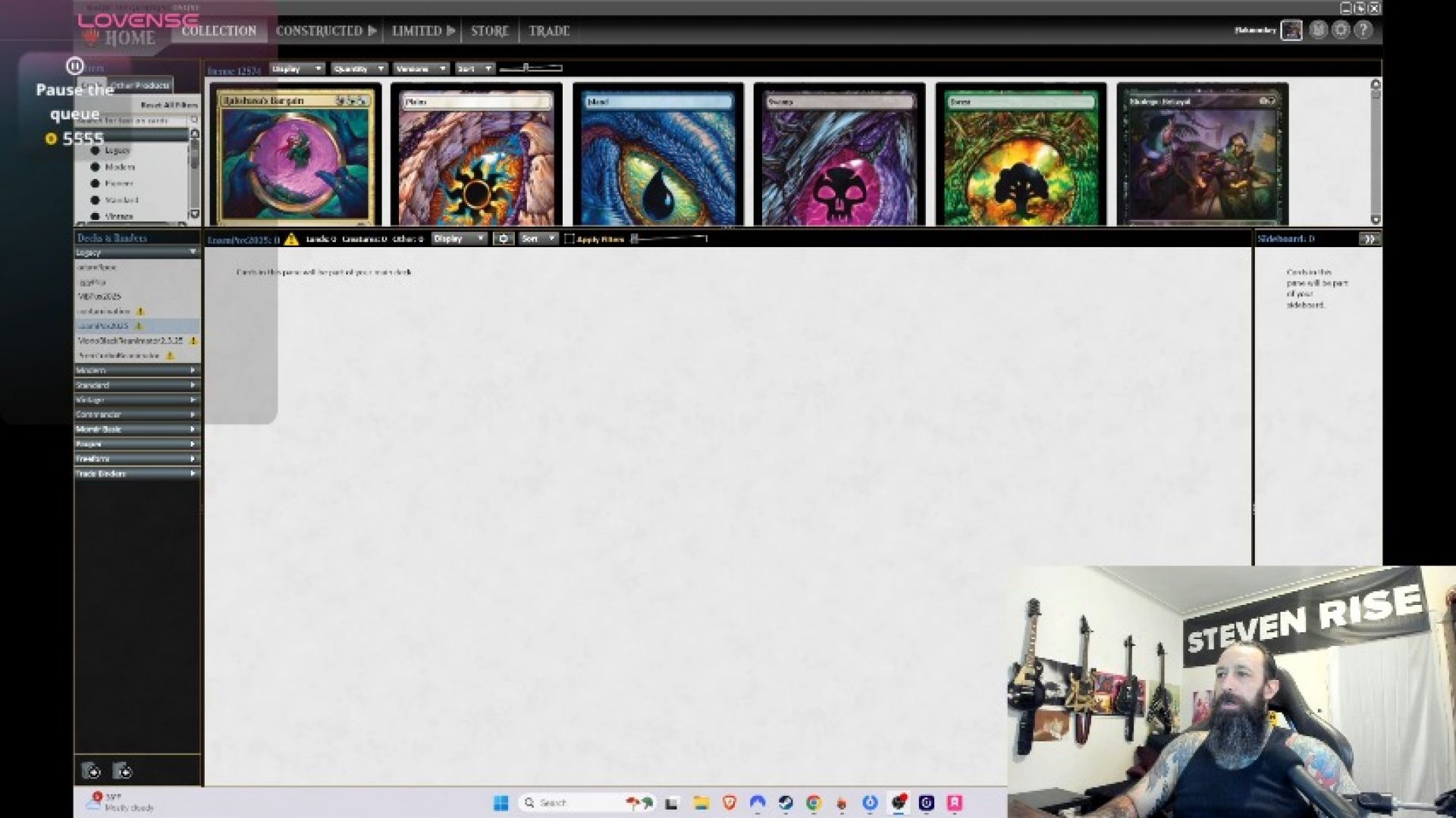Open the settings gear near the account name
The width and height of the screenshot is (1456, 818).
point(1341,30)
